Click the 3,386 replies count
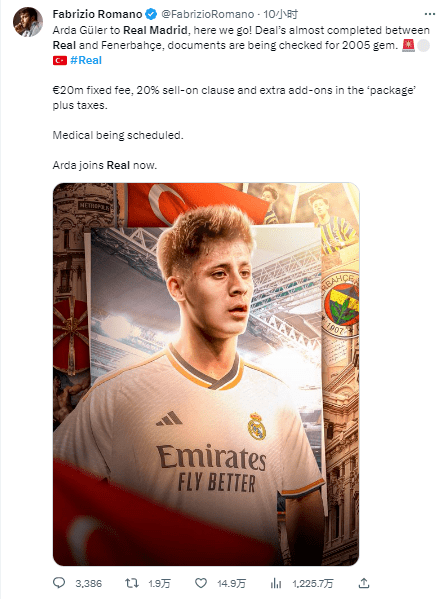445x599 pixels. point(89,583)
